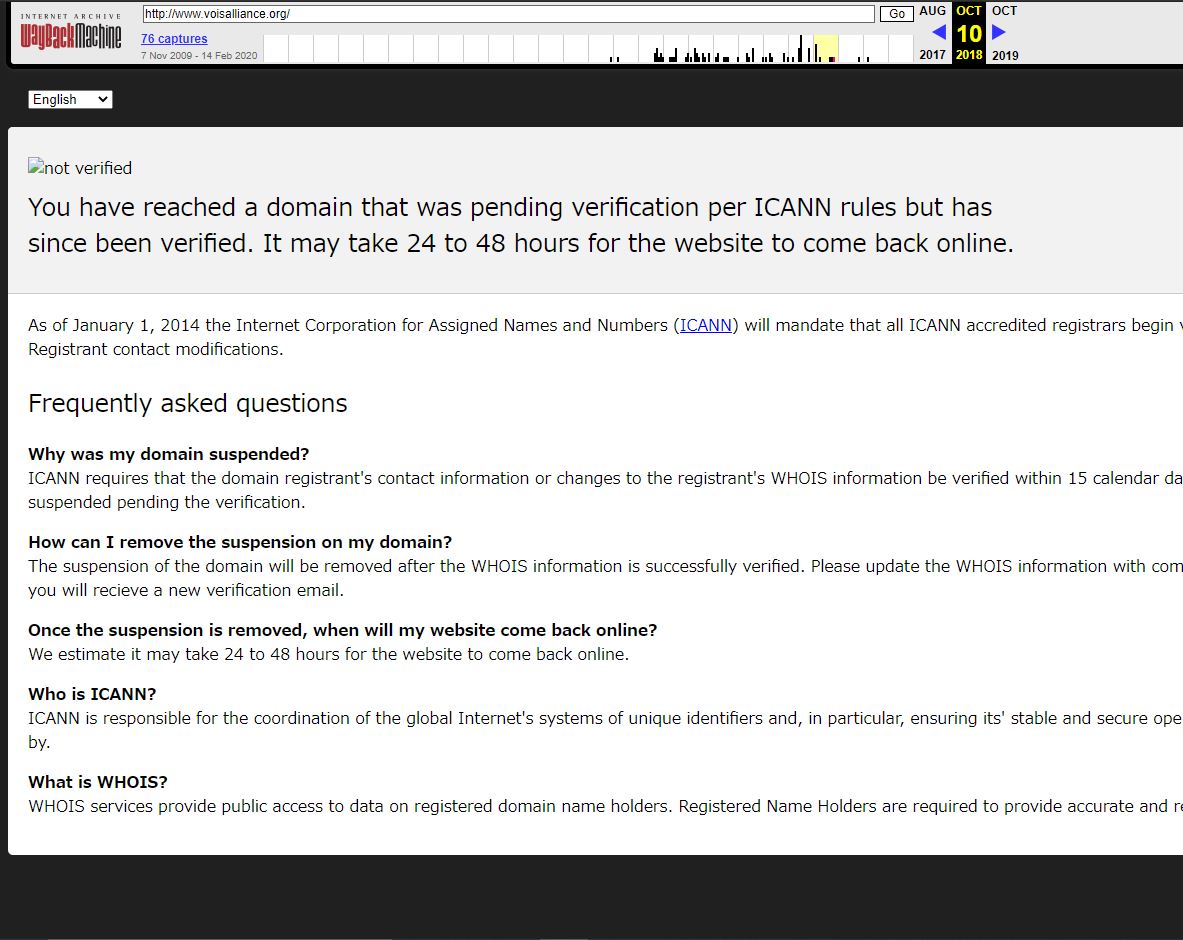Screen dimensions: 1183x940
Task: Select the AUG previous month label
Action: point(932,11)
